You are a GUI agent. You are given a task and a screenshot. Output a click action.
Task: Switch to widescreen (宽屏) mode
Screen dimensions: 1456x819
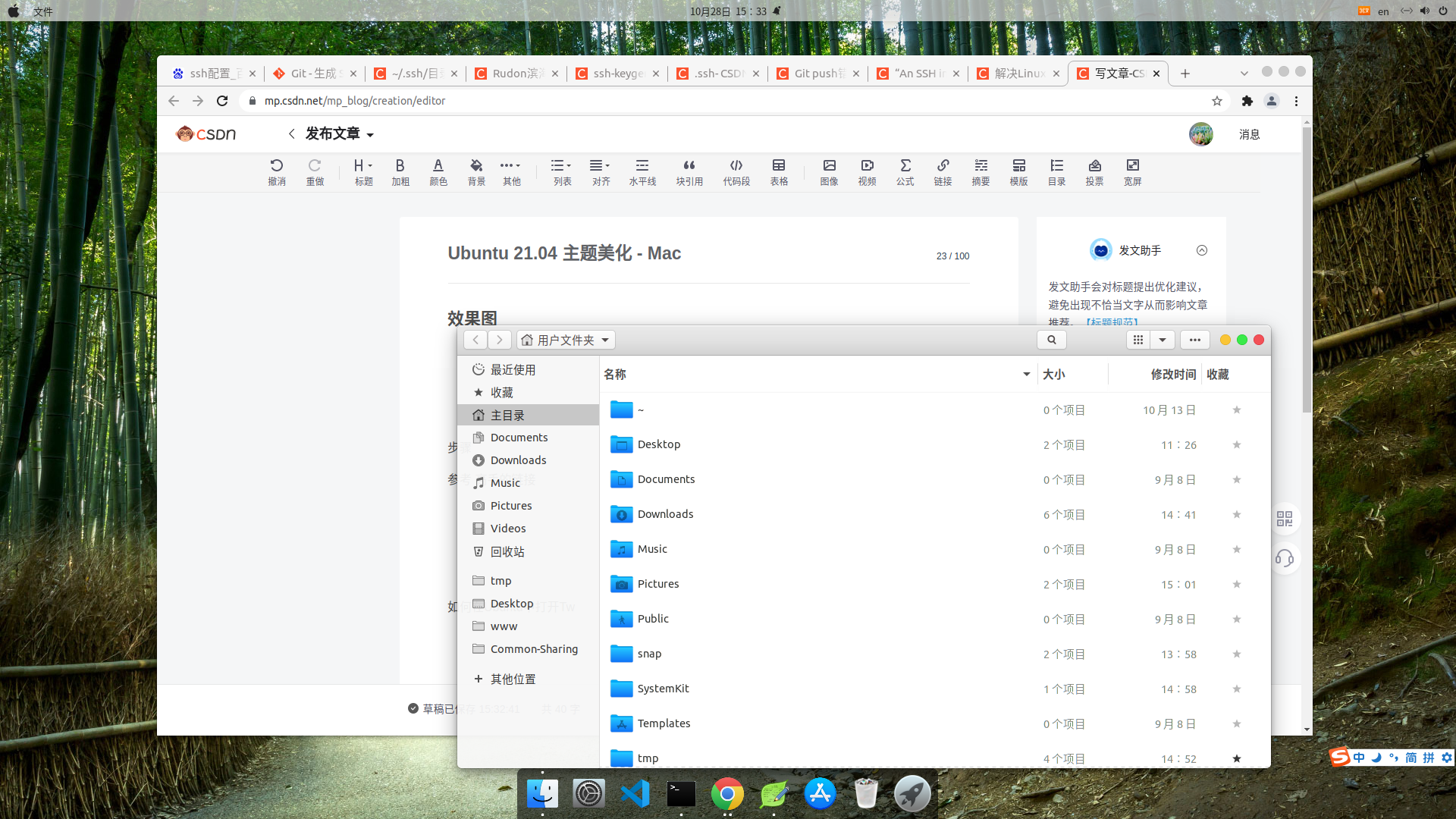[1132, 172]
